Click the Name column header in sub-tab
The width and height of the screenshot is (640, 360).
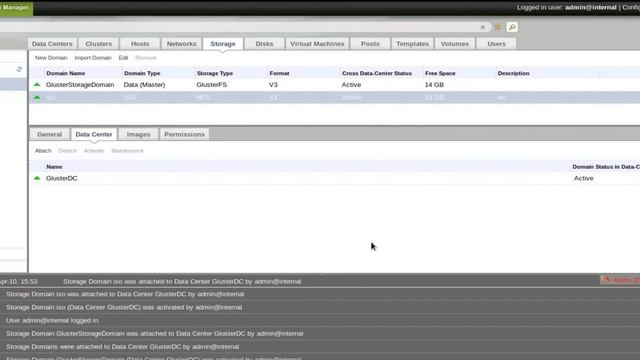point(54,167)
